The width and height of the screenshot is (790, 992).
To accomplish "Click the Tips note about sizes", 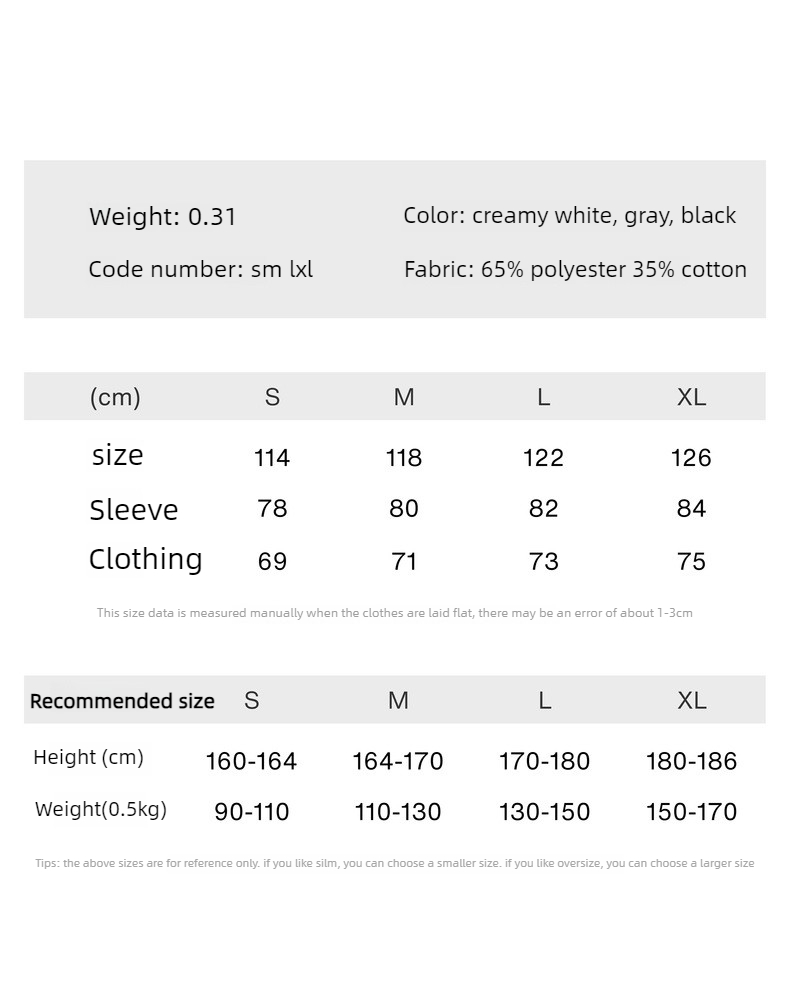I will click(x=395, y=864).
